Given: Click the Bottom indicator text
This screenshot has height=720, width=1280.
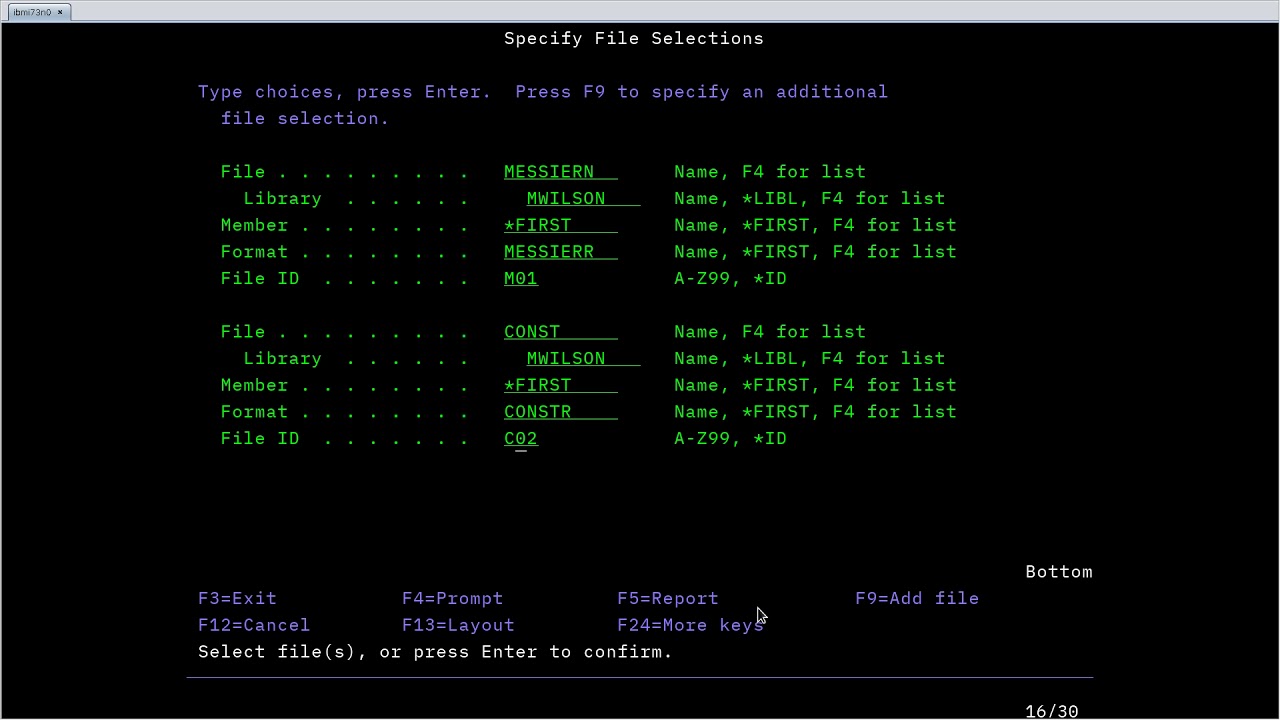Looking at the screenshot, I should pyautogui.click(x=1059, y=572).
